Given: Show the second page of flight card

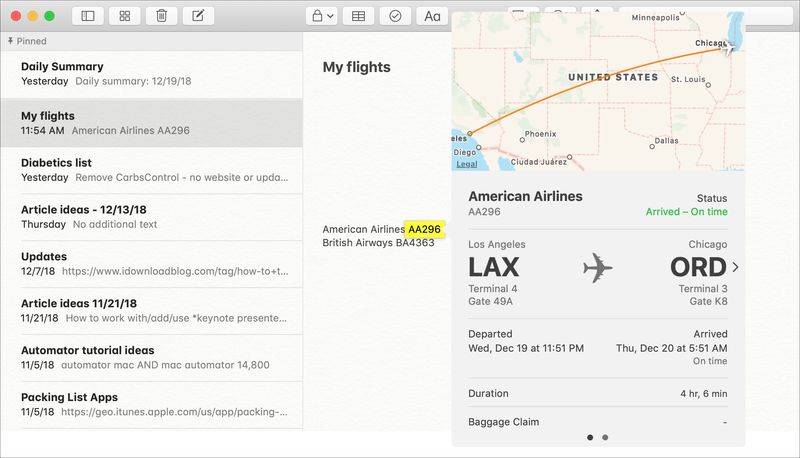Looking at the screenshot, I should [x=605, y=437].
